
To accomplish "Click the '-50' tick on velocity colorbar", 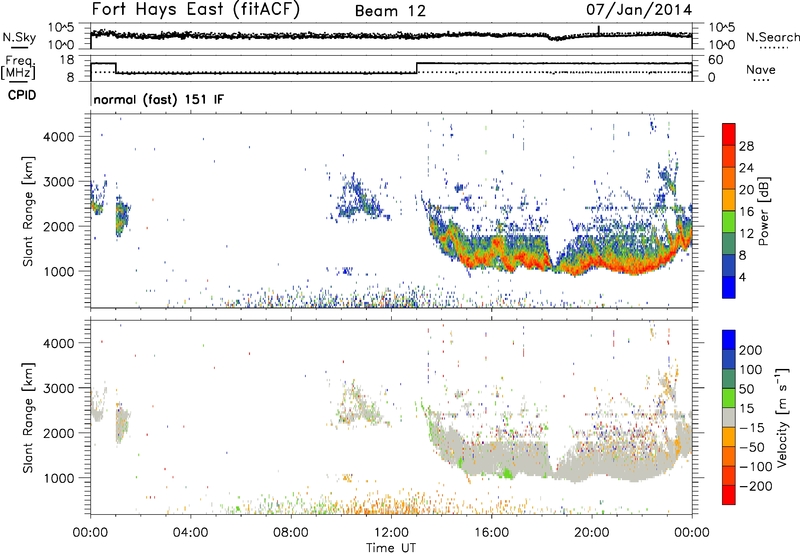I will point(752,447).
